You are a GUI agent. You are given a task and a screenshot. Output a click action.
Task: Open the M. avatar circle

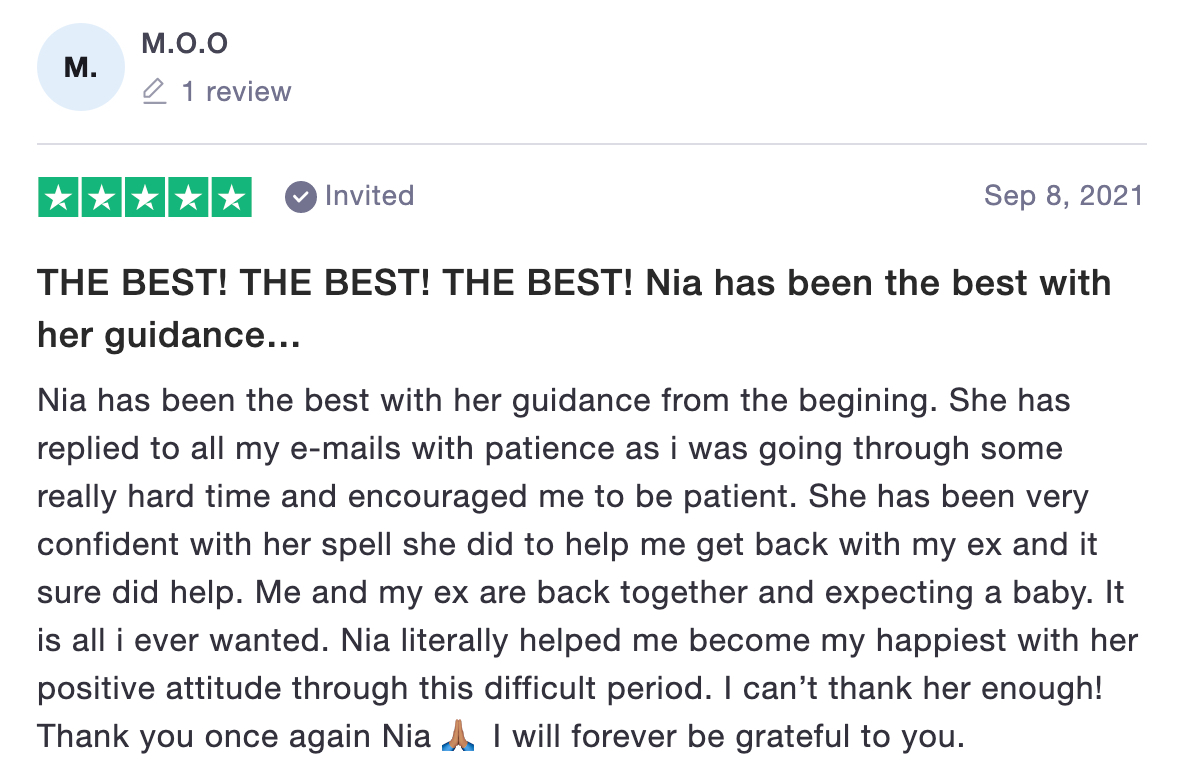81,67
